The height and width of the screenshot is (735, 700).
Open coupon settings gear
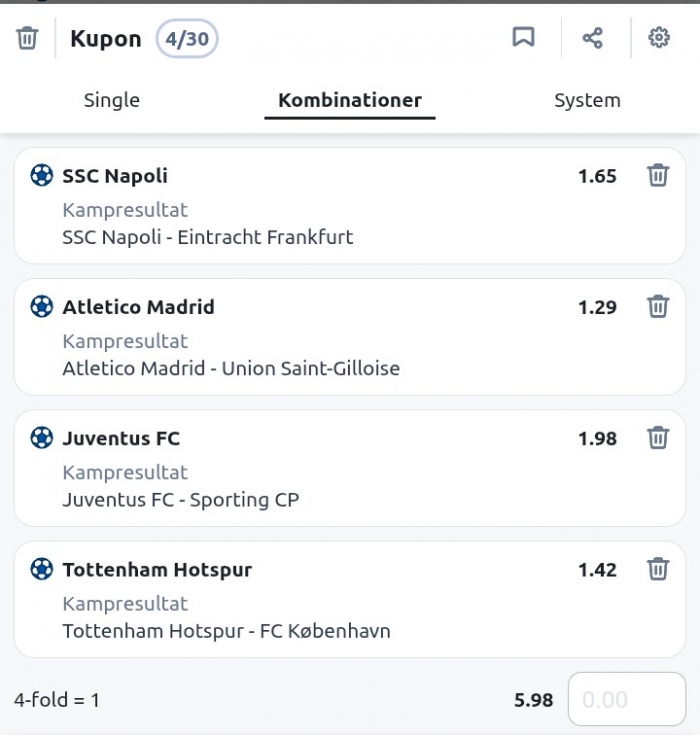658,38
